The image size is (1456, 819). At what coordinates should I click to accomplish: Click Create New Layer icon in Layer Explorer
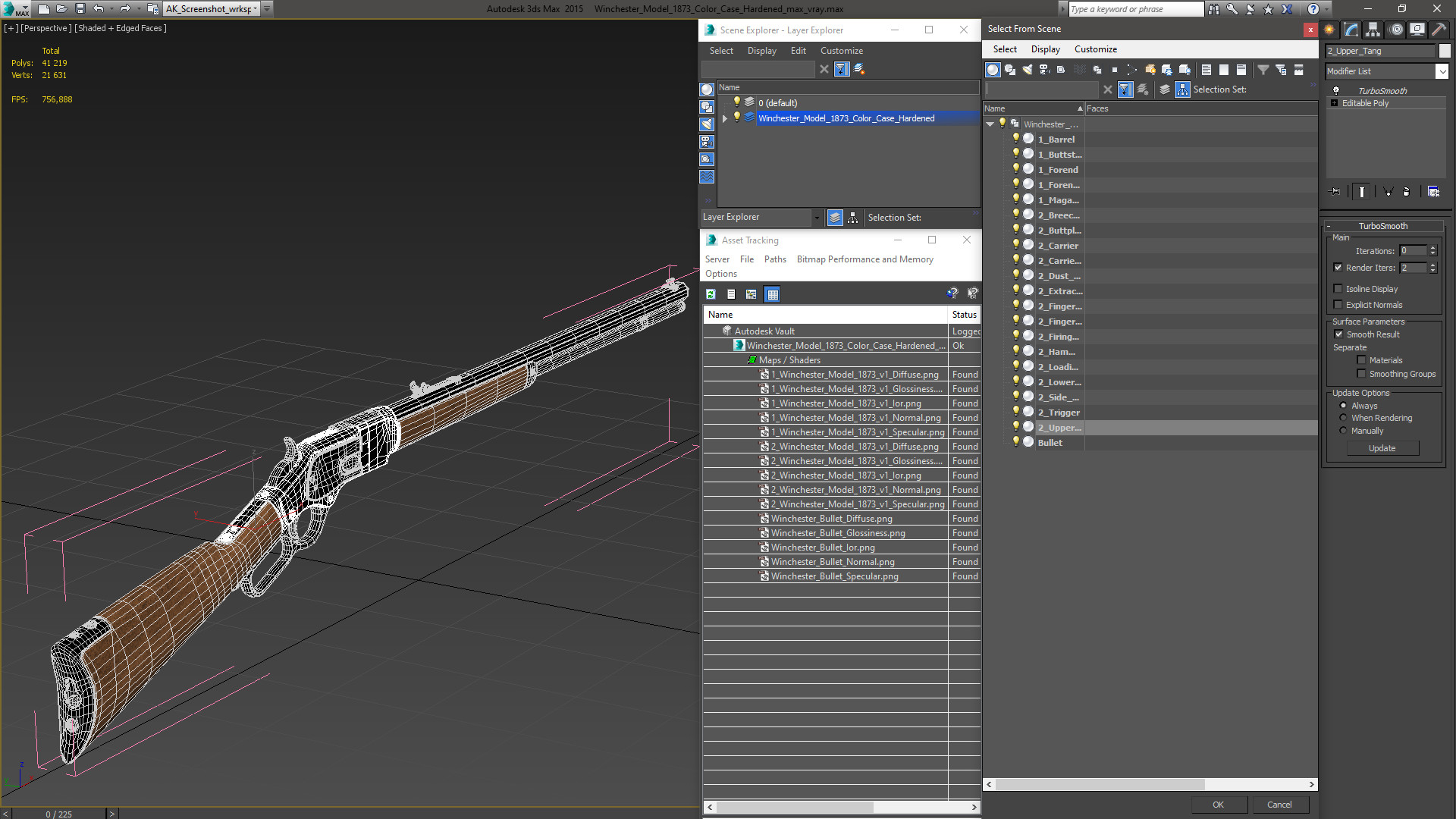pos(859,69)
